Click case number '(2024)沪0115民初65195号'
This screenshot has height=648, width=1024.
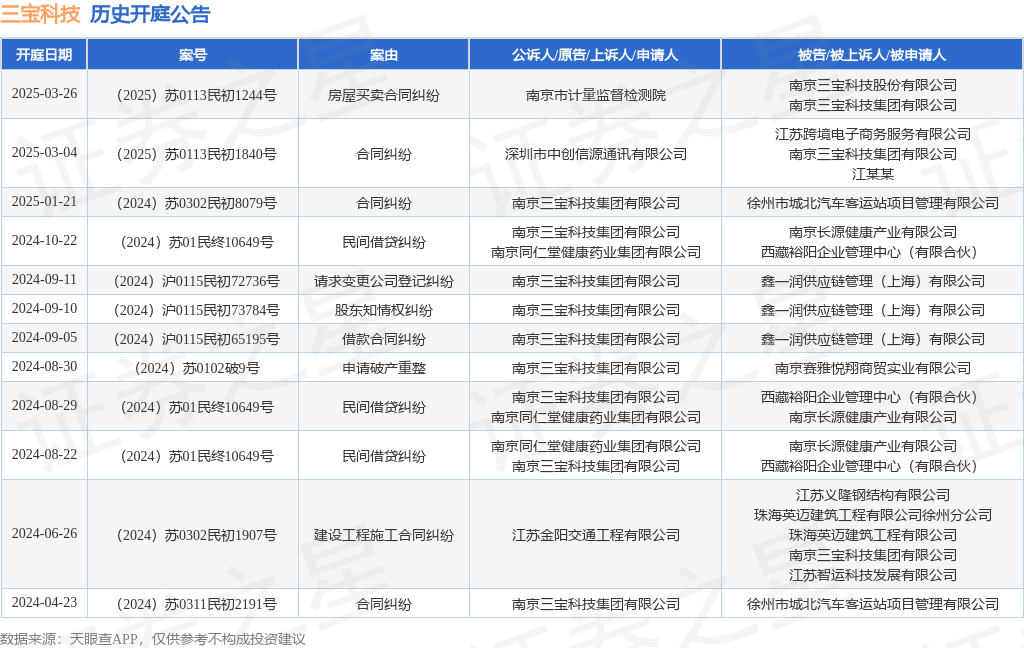point(196,340)
